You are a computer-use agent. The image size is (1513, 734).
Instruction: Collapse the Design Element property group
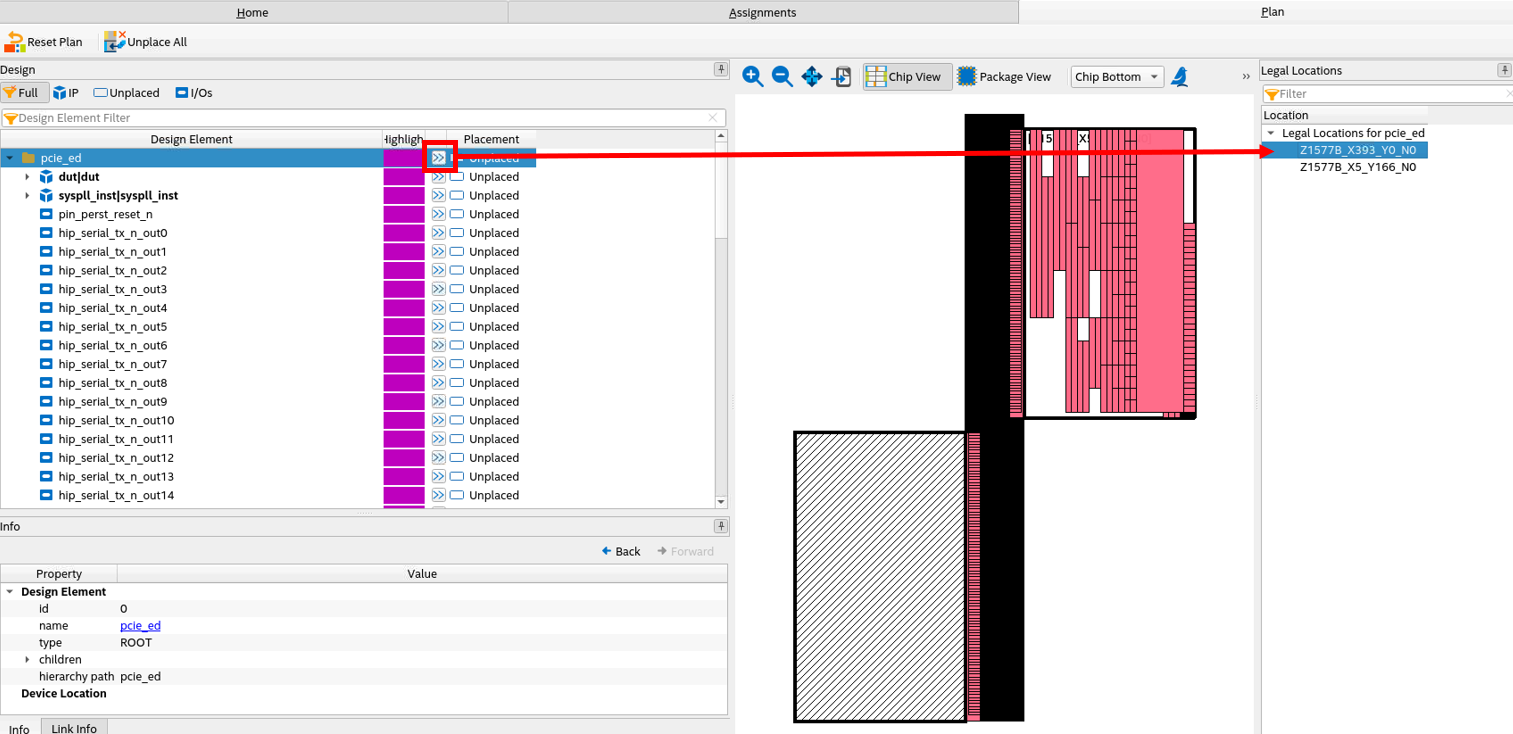[10, 592]
